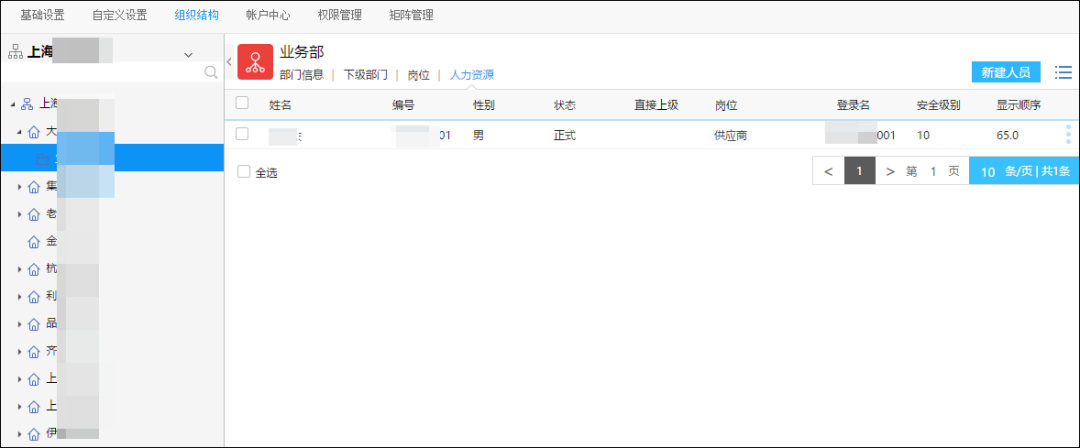Screen dimensions: 1080x448
Task: Click the 新建人员 button
Action: (x=1006, y=72)
